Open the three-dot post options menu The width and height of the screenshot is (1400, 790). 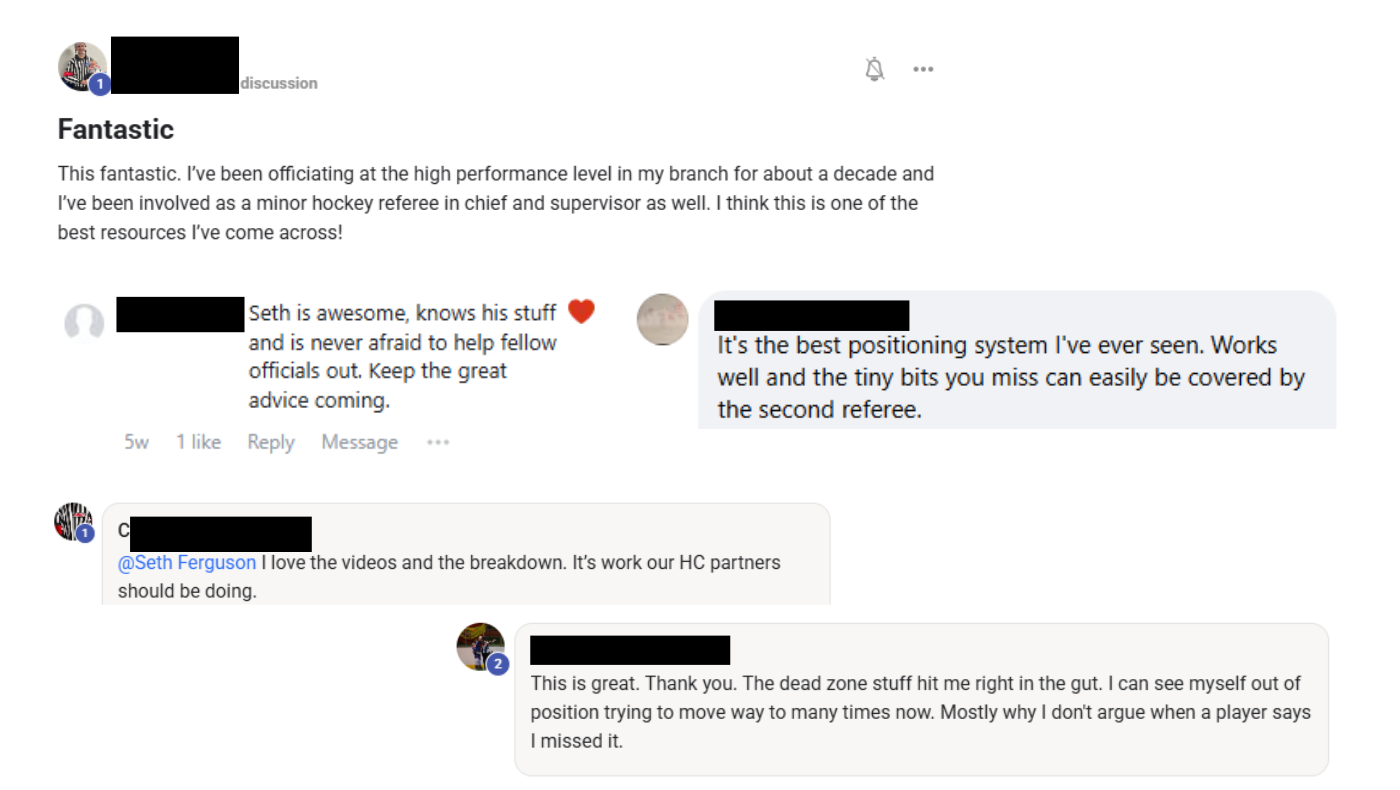(923, 69)
